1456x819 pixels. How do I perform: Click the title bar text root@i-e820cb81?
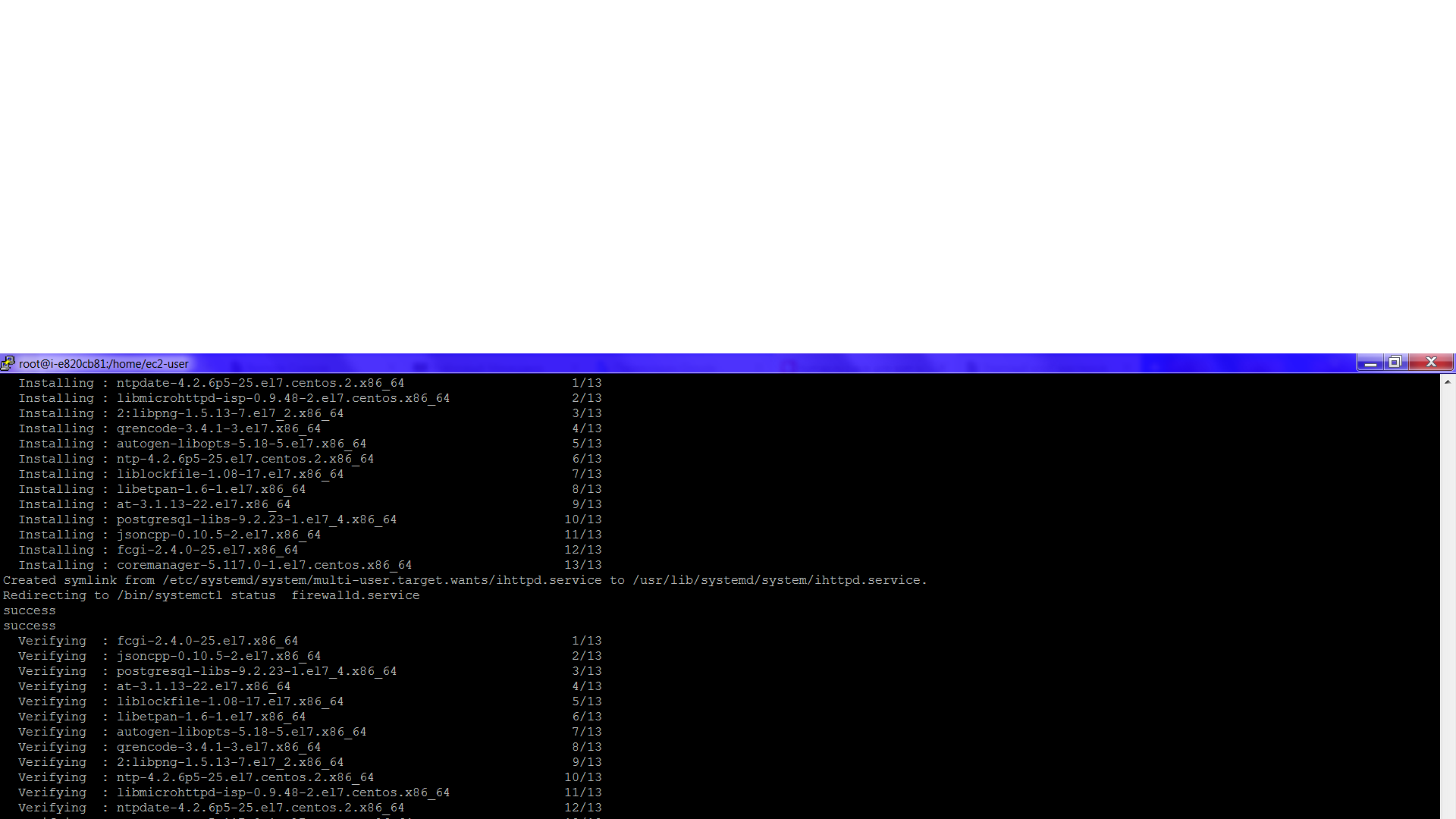103,364
